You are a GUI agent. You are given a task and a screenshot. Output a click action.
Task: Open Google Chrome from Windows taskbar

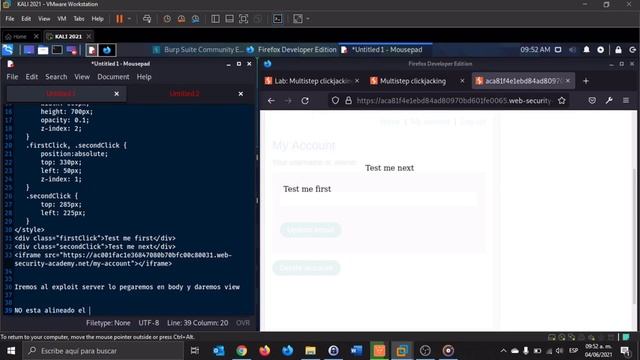click(x=242, y=351)
